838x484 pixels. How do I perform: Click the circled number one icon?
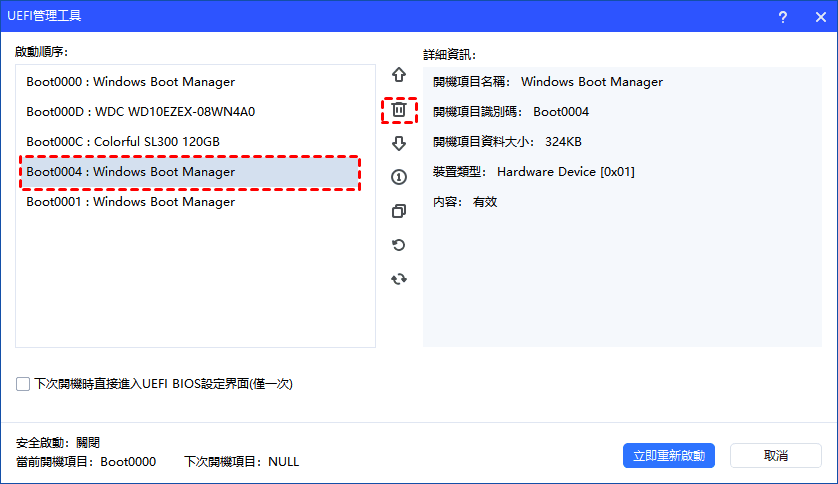(399, 177)
